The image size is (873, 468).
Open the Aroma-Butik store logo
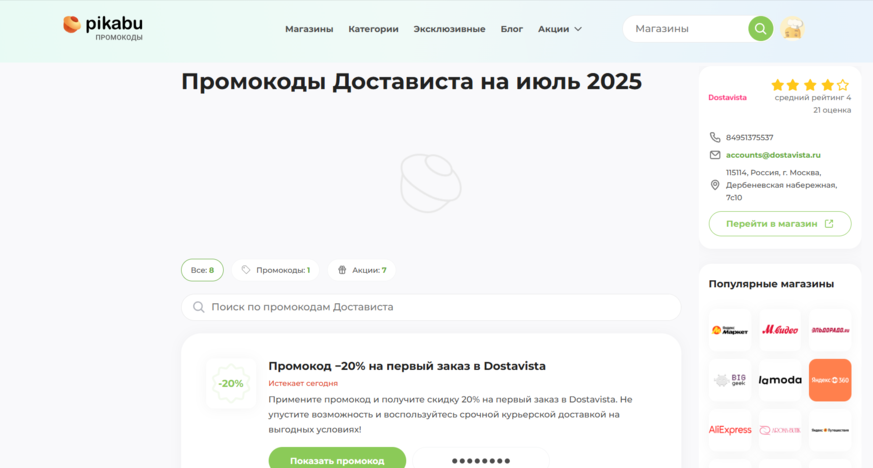(780, 430)
